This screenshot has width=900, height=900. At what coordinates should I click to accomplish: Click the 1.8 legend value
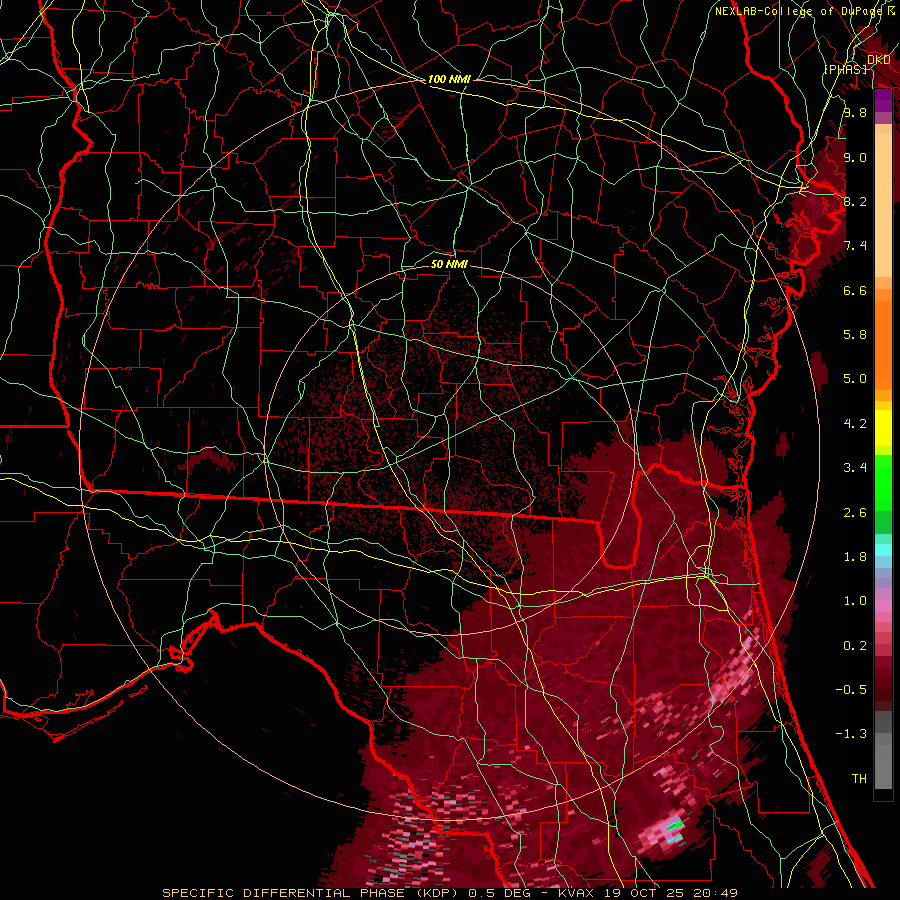(855, 557)
